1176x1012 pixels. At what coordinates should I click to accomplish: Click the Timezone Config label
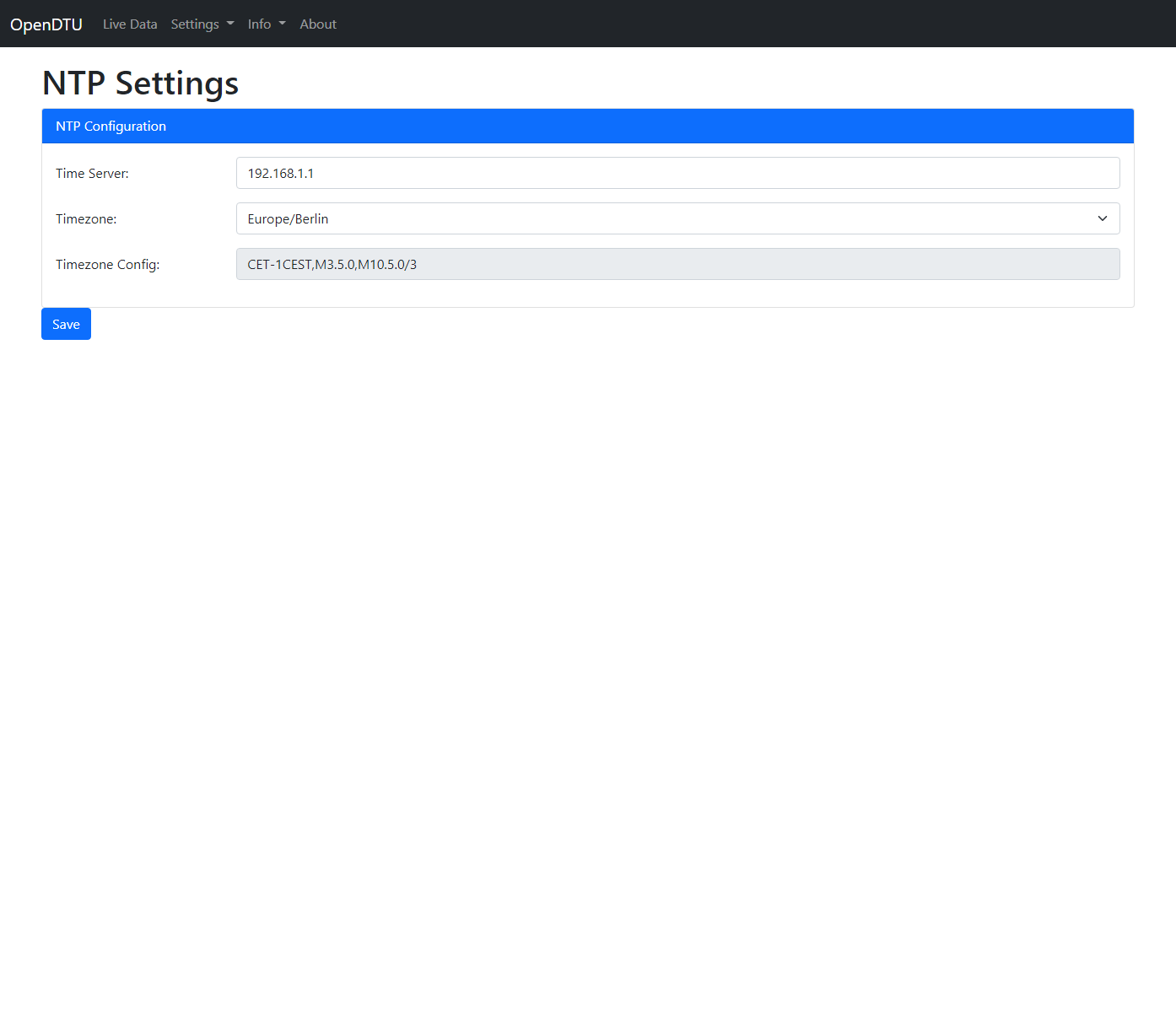click(107, 265)
